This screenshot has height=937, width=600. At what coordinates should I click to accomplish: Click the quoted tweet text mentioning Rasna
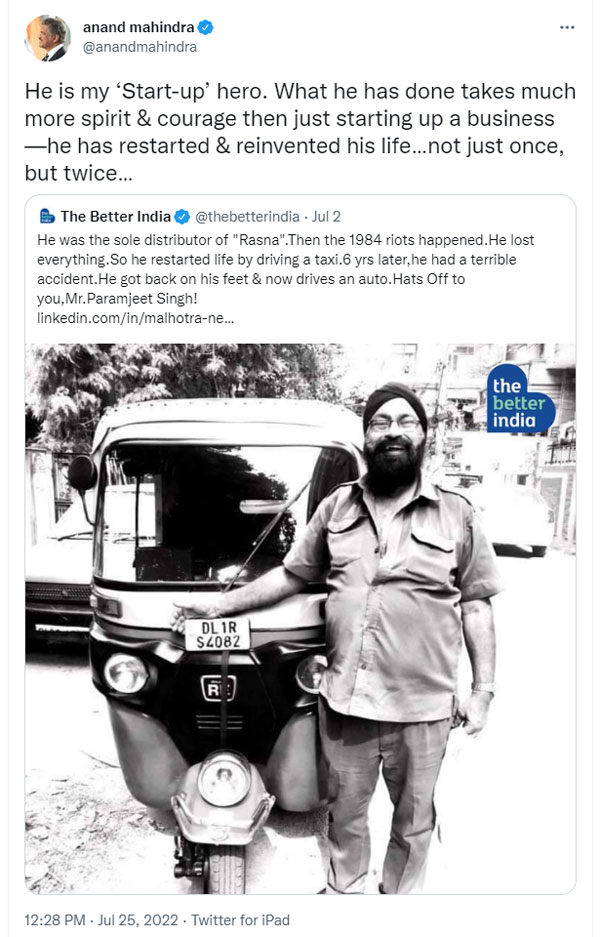tap(290, 270)
